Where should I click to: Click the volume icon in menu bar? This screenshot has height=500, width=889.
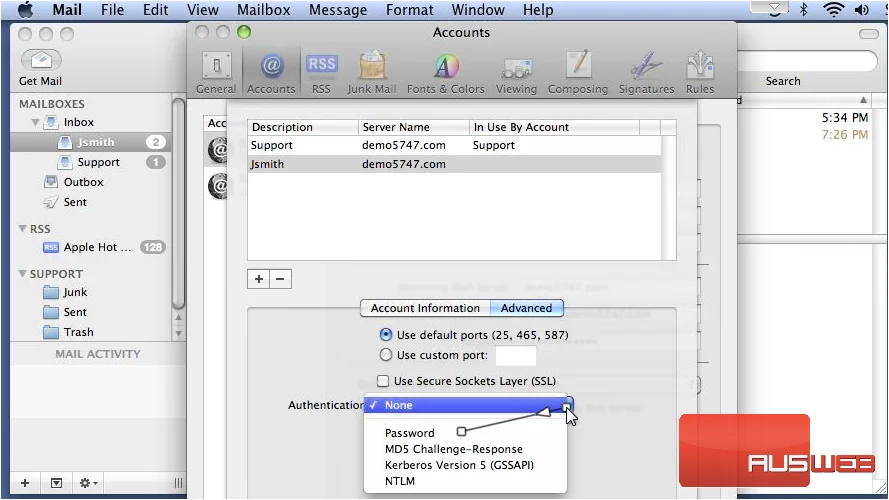[x=862, y=10]
